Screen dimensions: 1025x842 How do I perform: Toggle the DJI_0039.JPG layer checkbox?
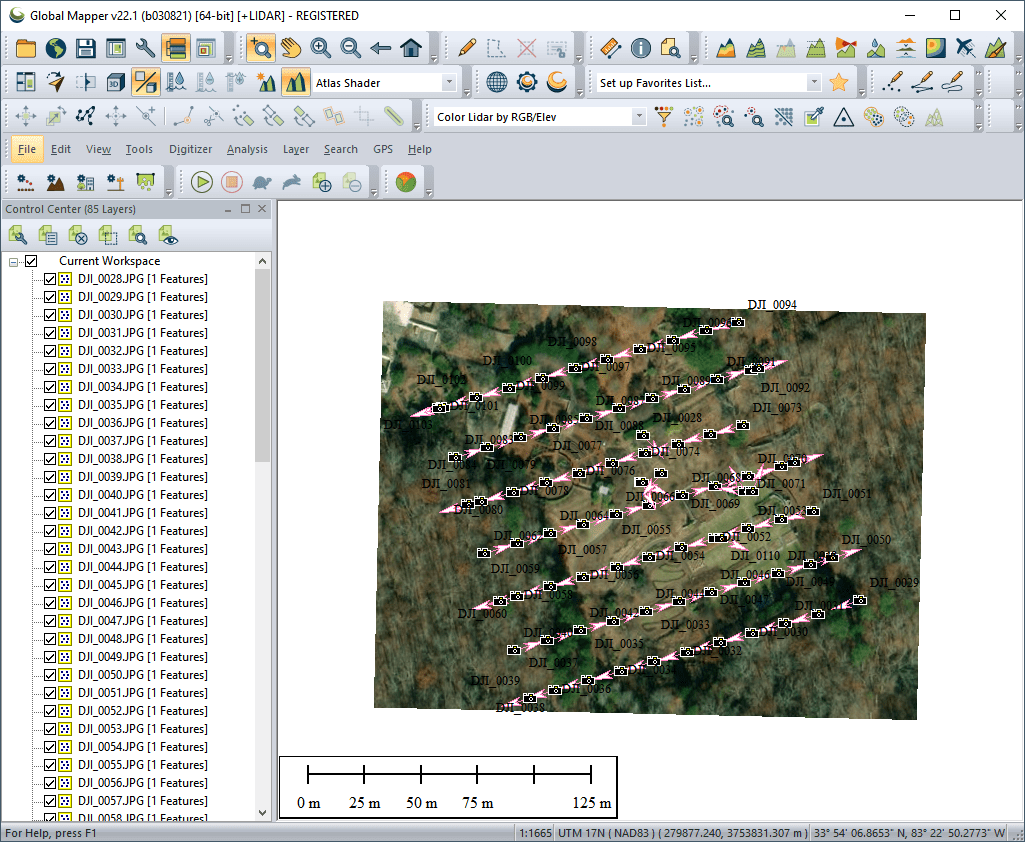[50, 477]
